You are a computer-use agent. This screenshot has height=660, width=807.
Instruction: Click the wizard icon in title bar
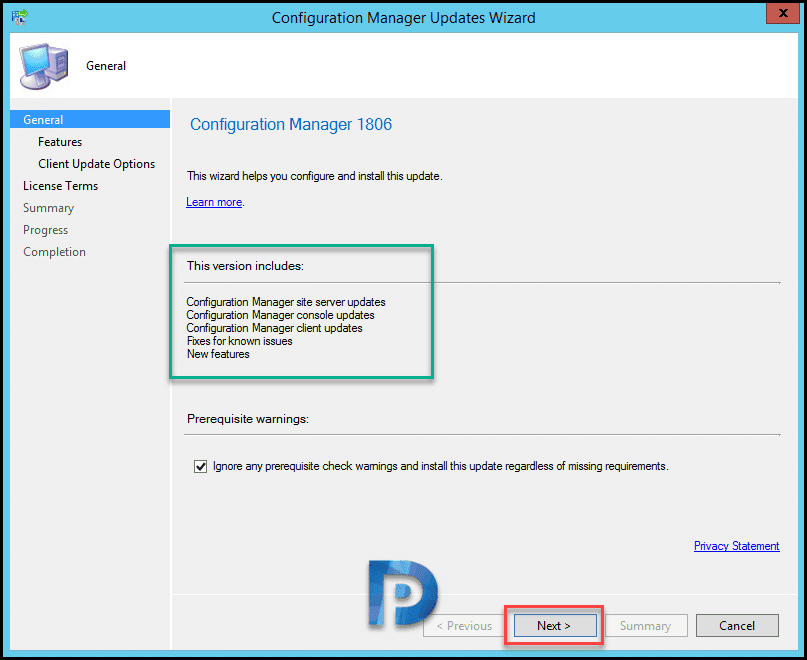(x=20, y=17)
